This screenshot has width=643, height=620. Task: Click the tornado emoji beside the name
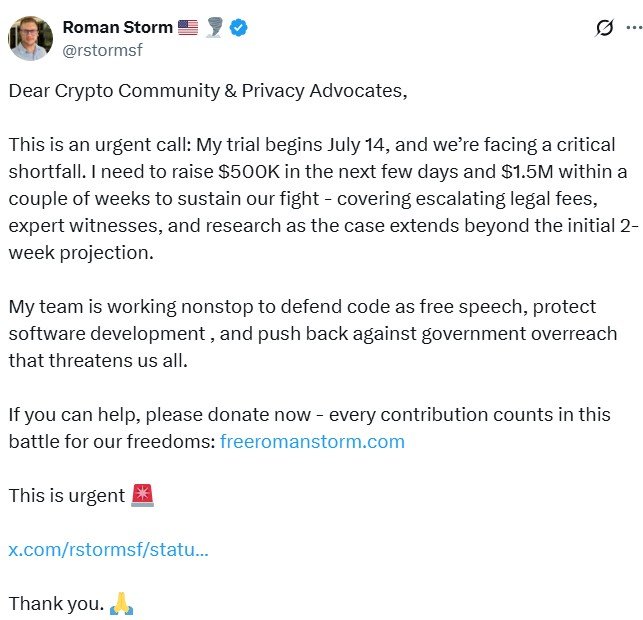coord(215,28)
